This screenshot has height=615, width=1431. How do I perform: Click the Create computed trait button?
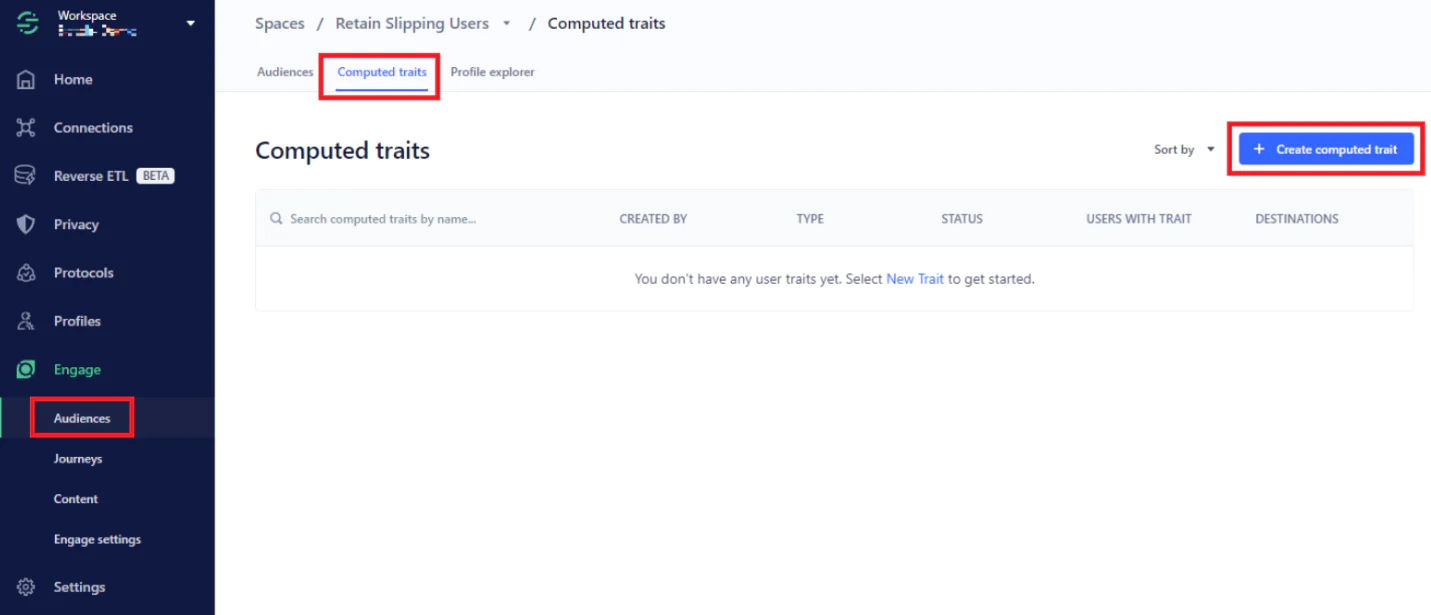point(1326,150)
